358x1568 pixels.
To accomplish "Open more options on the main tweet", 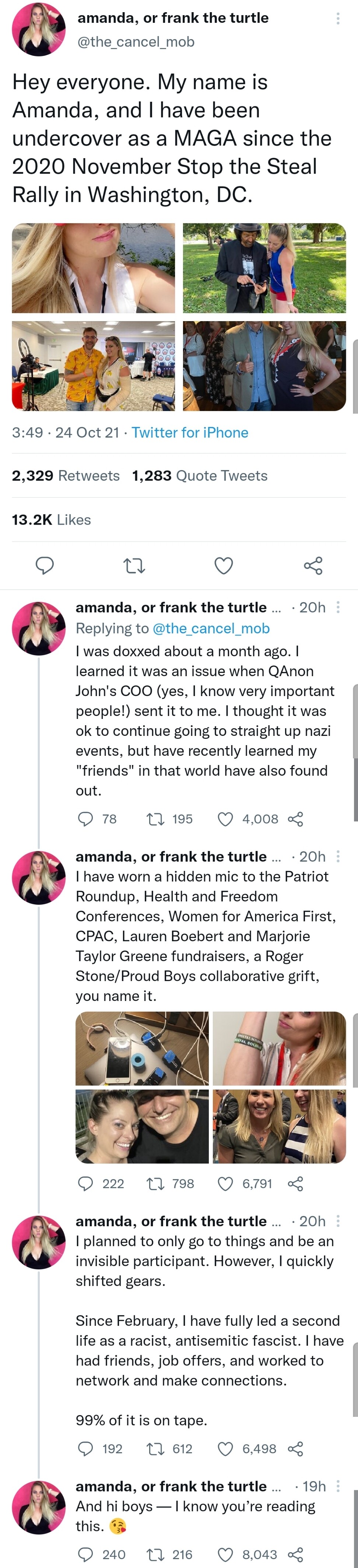I will (338, 19).
